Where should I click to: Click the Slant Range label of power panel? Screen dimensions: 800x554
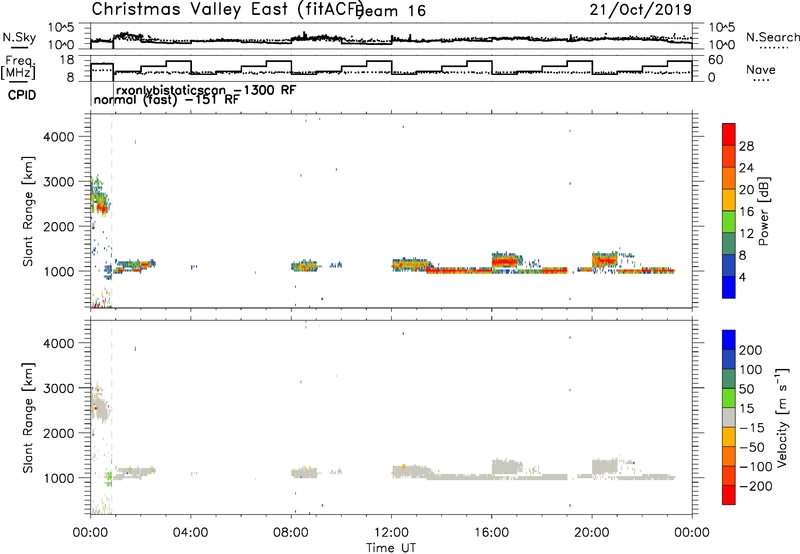28,211
